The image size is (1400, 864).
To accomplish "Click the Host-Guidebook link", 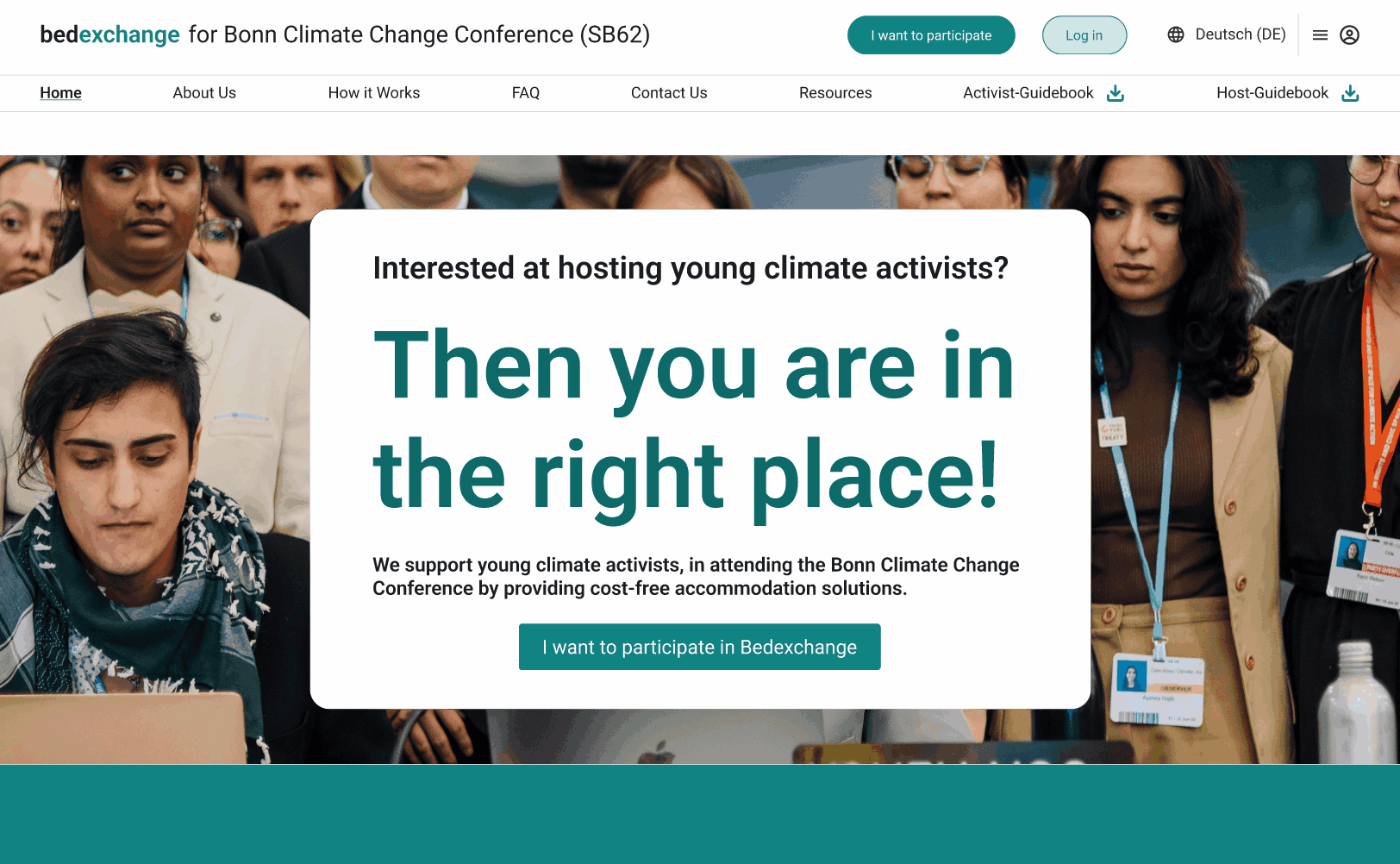I will tap(1272, 93).
